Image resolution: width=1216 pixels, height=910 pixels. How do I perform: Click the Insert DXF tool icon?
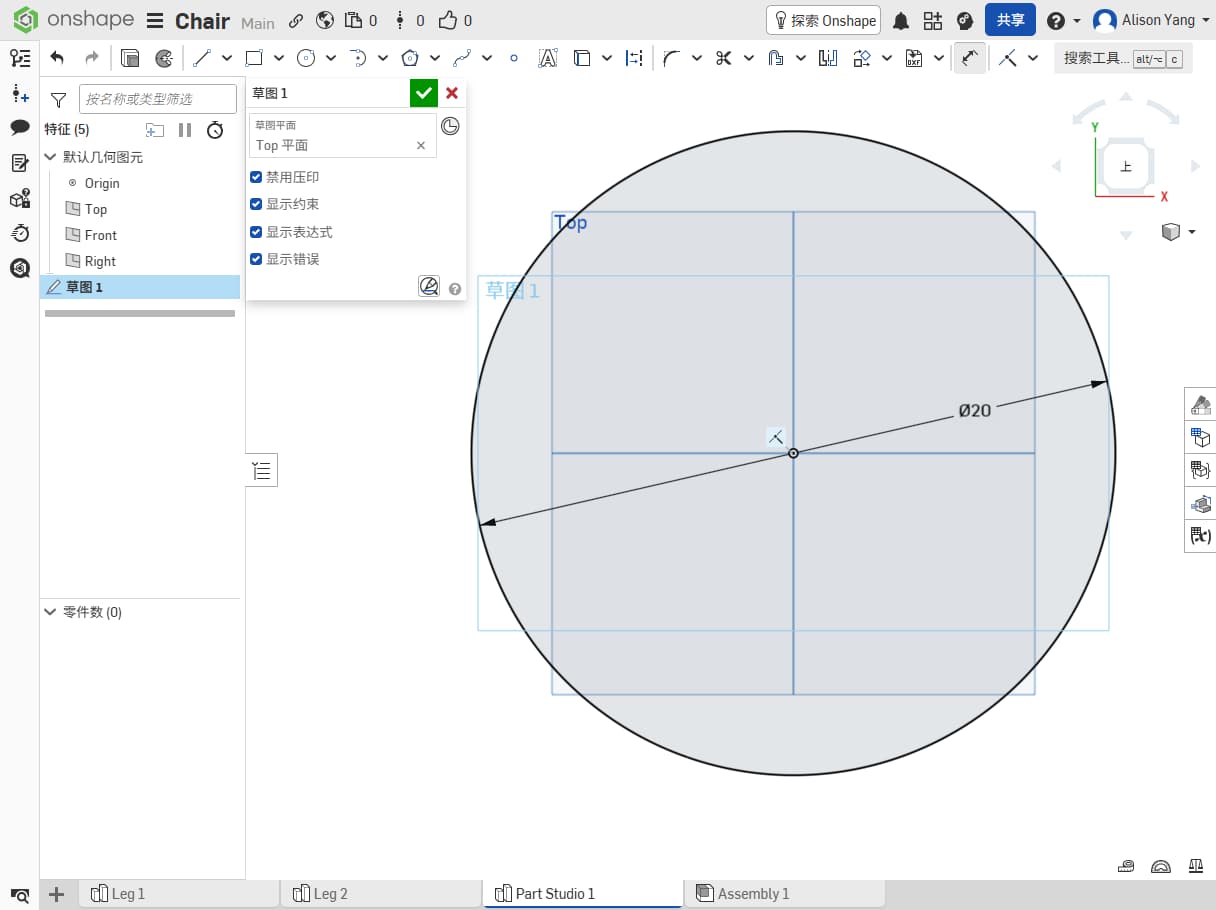point(913,58)
